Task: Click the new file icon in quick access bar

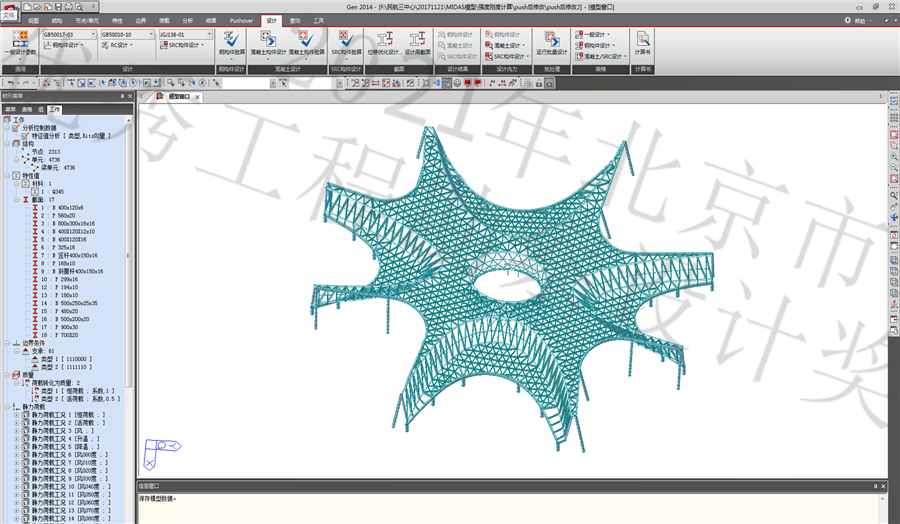Action: pos(28,7)
